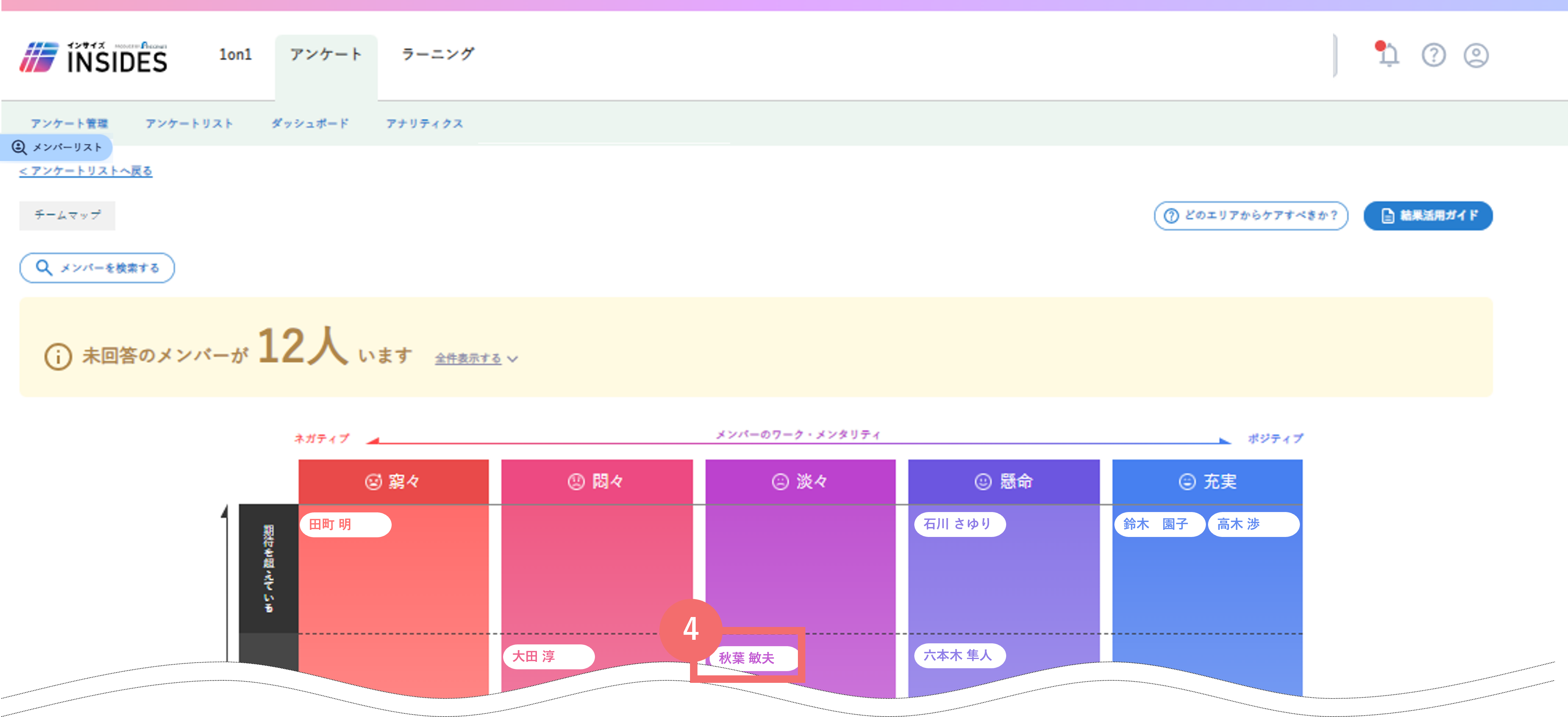Go to アナリティクス submenu item

click(x=425, y=123)
